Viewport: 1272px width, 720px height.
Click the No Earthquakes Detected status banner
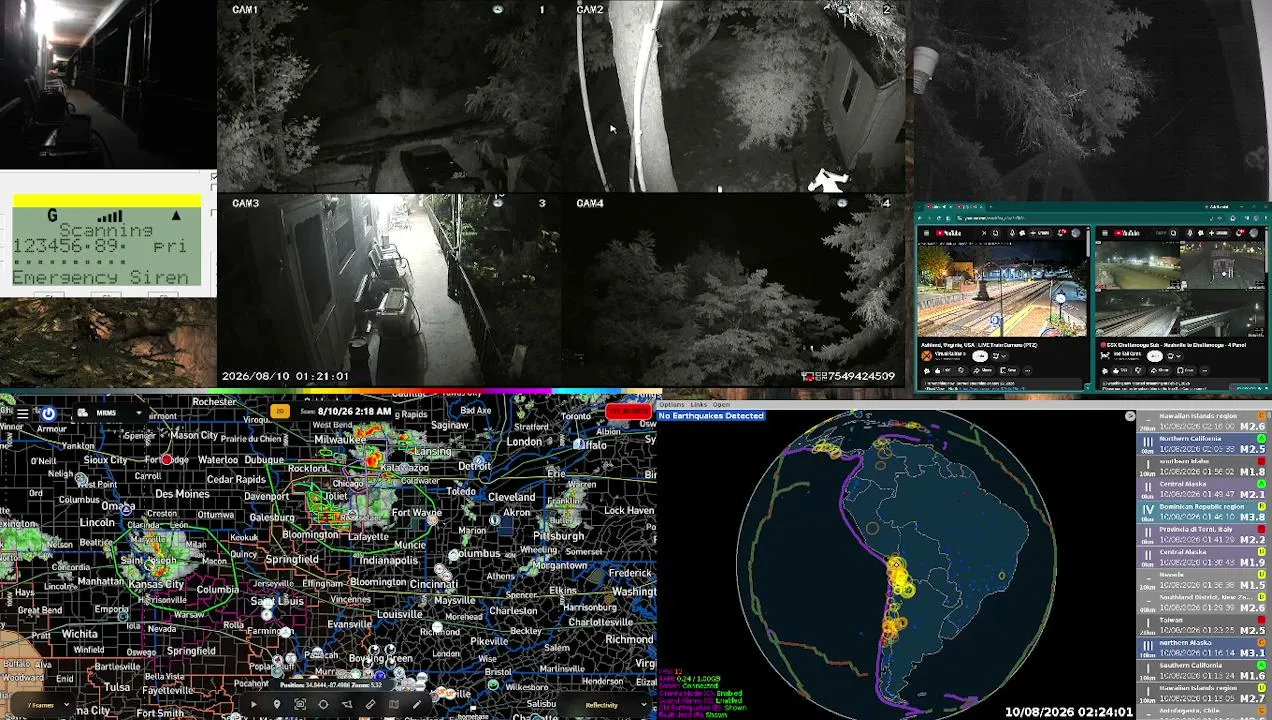[x=711, y=415]
